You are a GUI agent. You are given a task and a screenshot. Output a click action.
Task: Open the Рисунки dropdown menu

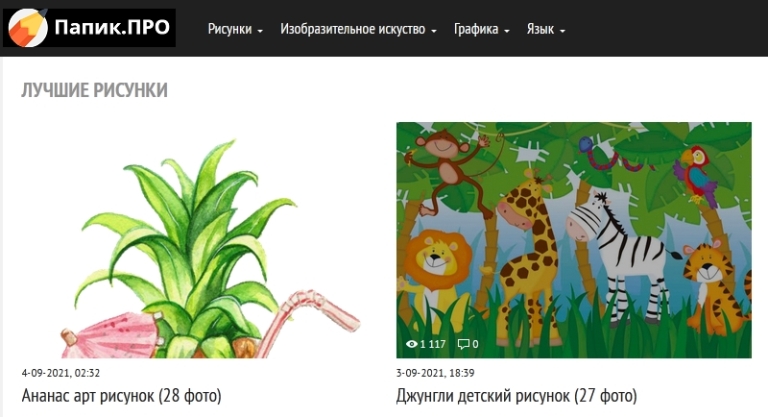click(235, 29)
